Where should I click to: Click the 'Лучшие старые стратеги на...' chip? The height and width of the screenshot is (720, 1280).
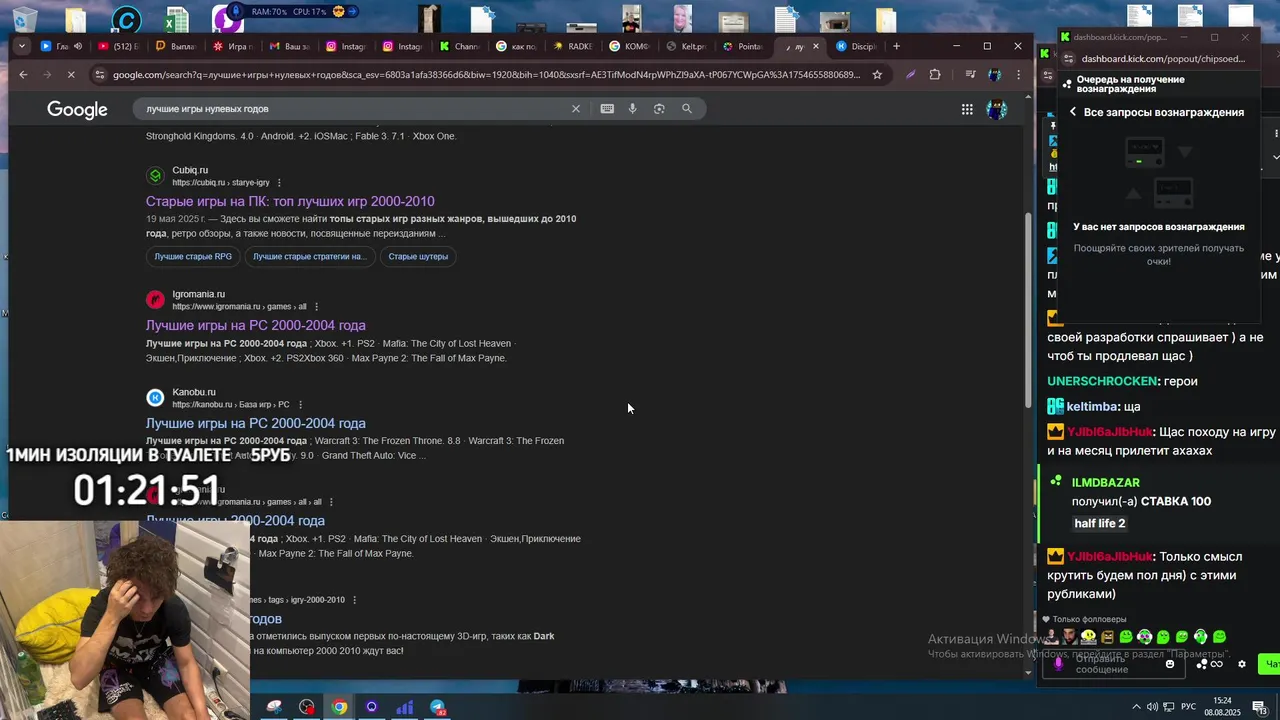pyautogui.click(x=310, y=257)
